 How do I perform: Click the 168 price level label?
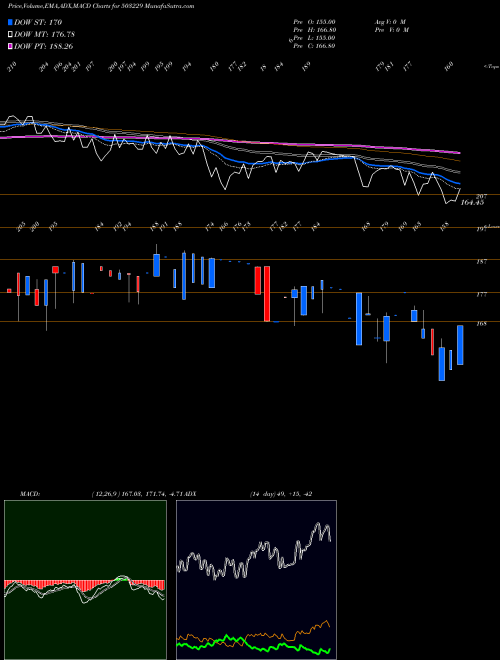[x=481, y=324]
